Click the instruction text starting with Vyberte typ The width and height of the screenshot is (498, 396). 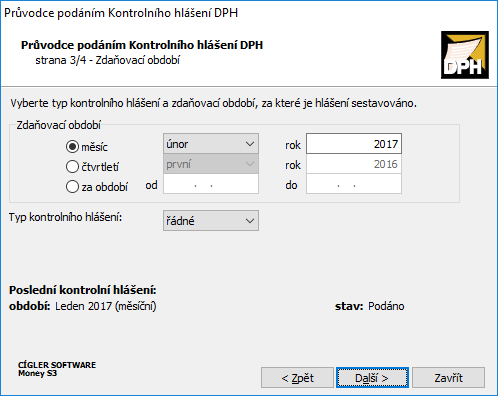click(x=213, y=103)
